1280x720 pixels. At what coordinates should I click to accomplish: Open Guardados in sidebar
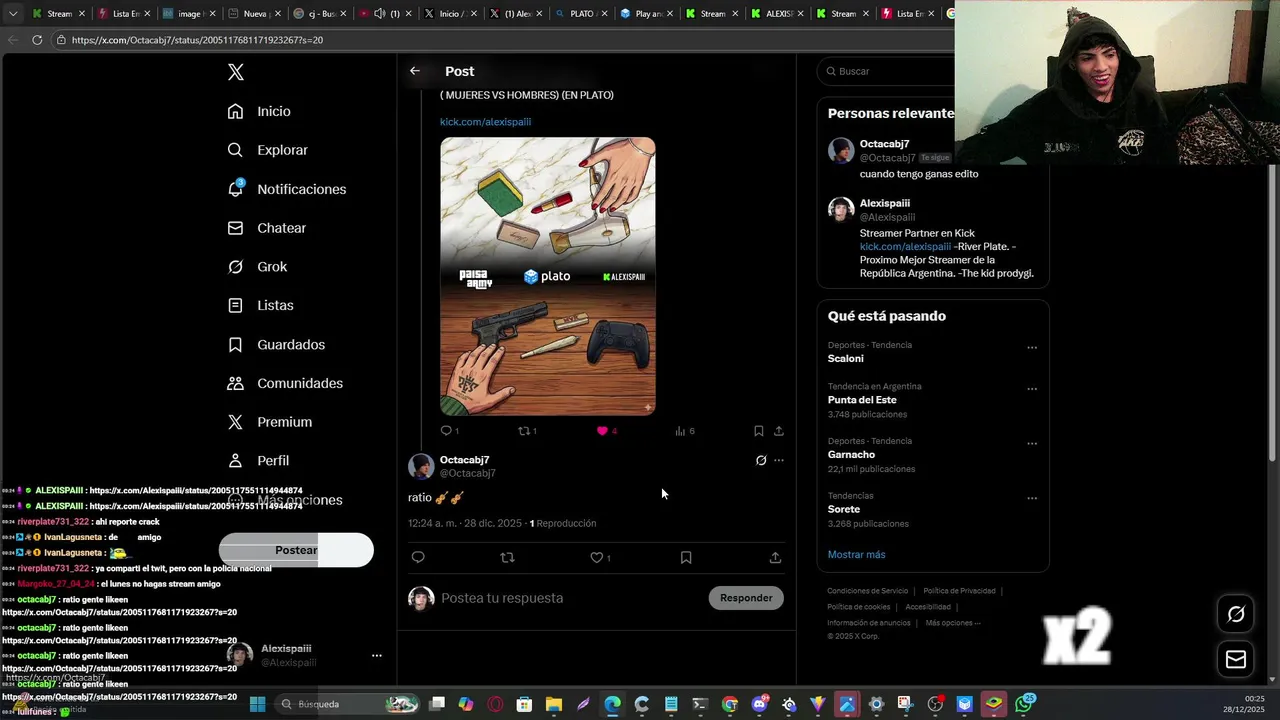click(x=276, y=344)
